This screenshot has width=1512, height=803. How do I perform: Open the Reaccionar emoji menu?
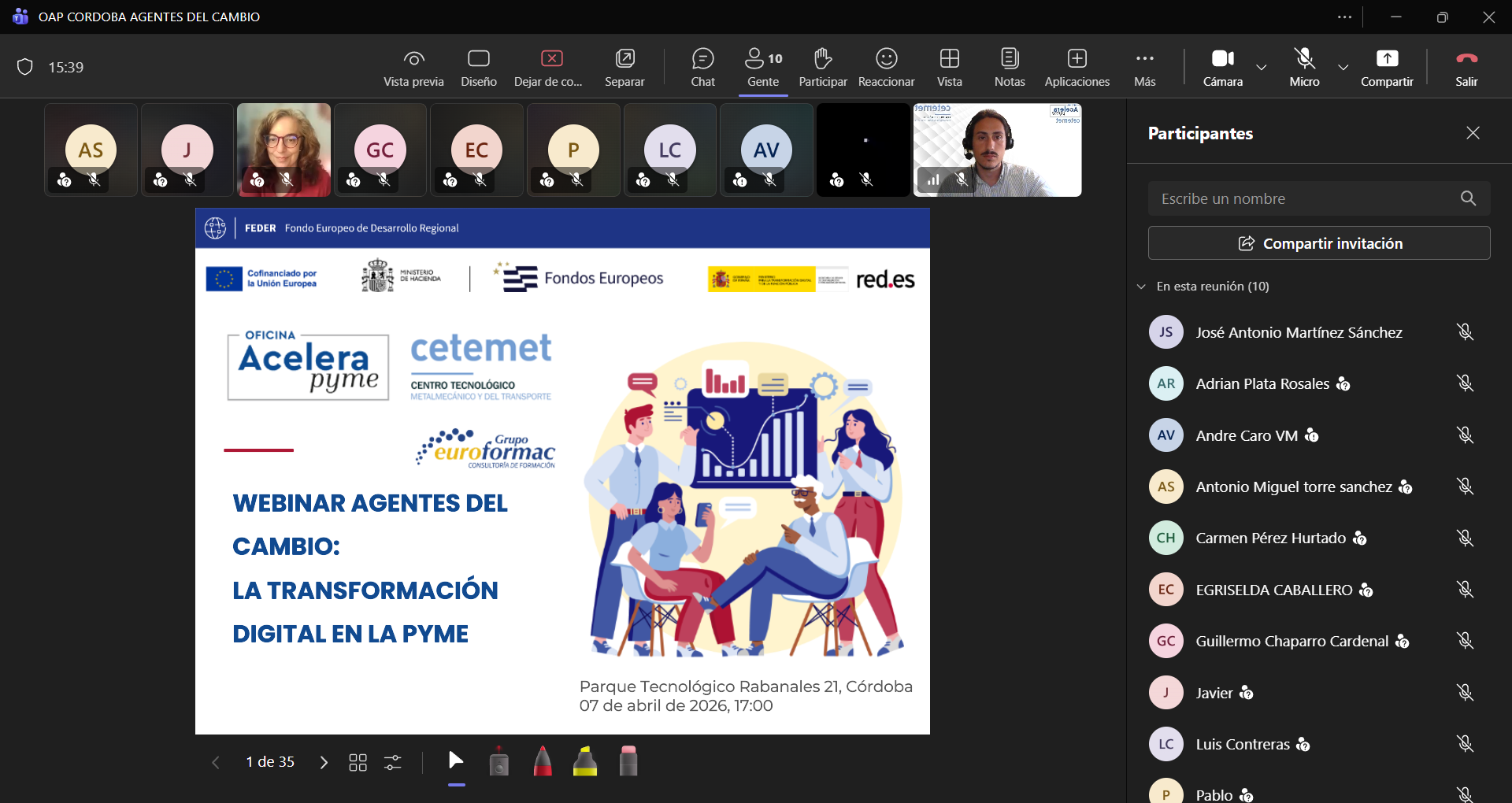[x=886, y=67]
